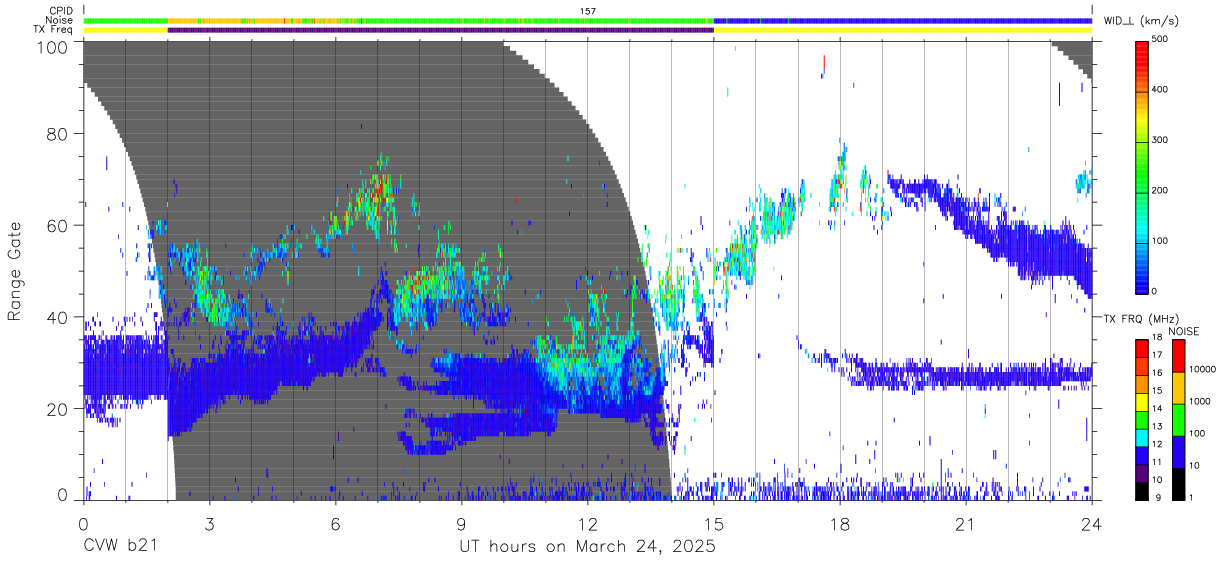Click the 60 tick on Range Gate axis
This screenshot has width=1228, height=567.
coord(58,226)
